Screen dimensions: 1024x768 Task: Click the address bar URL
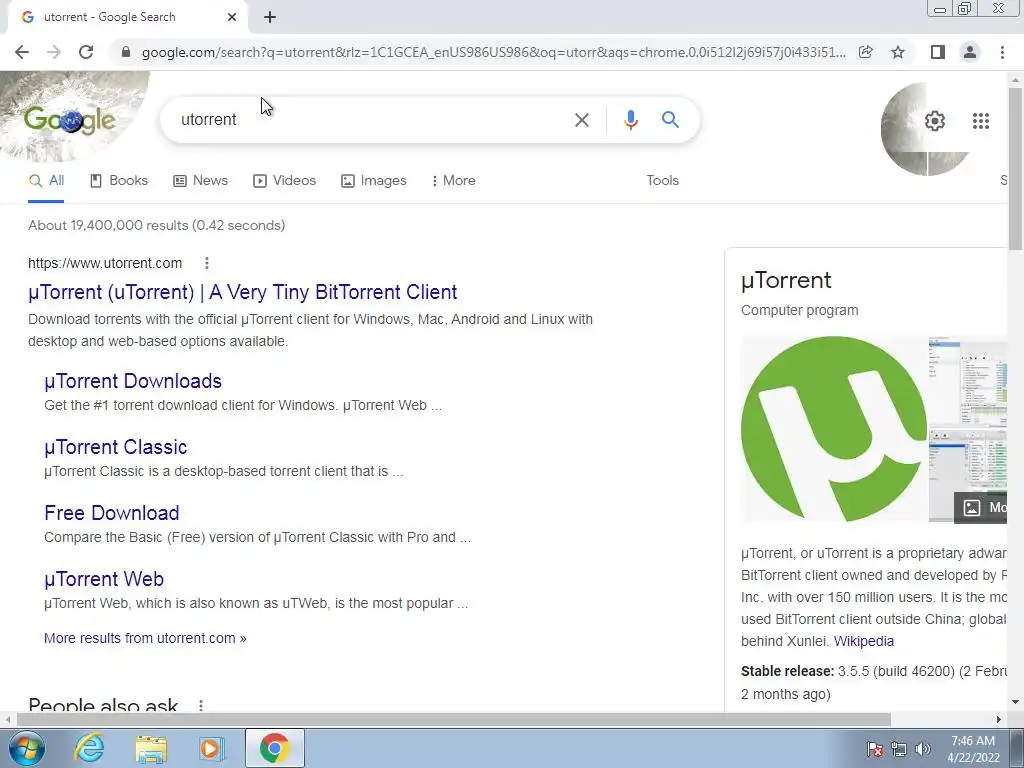point(493,52)
